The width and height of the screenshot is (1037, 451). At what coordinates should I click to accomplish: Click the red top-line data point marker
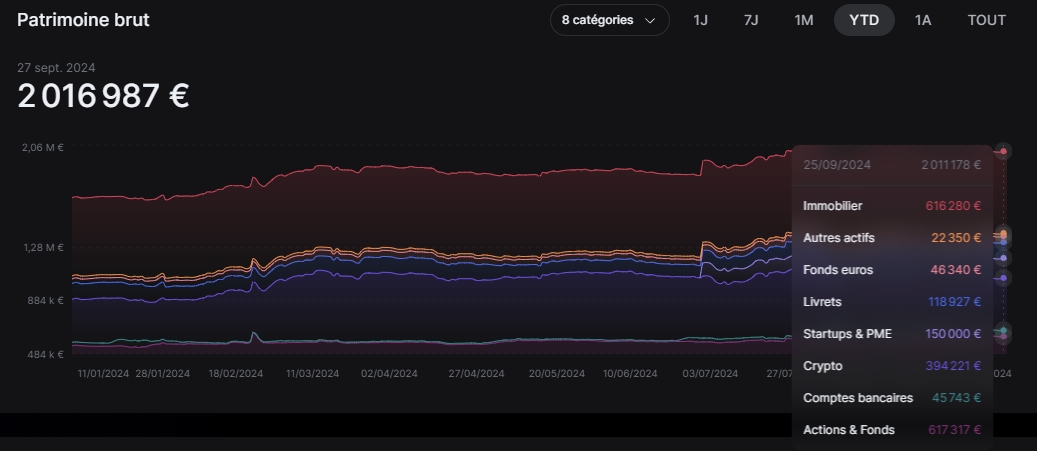pyautogui.click(x=1003, y=151)
